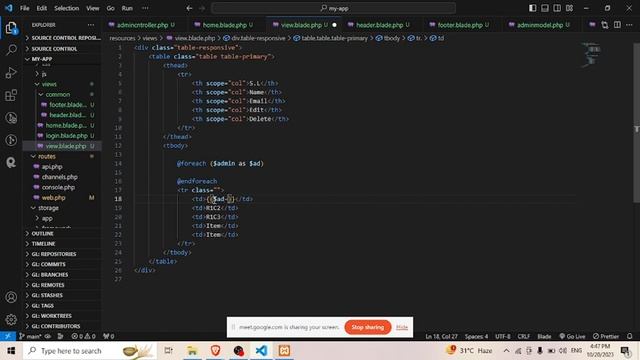Click the remote window indicator in status bar

pyautogui.click(x=8, y=336)
